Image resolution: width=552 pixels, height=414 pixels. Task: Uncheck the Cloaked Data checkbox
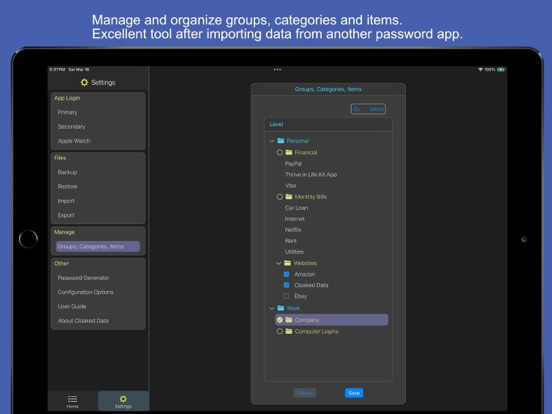point(287,285)
